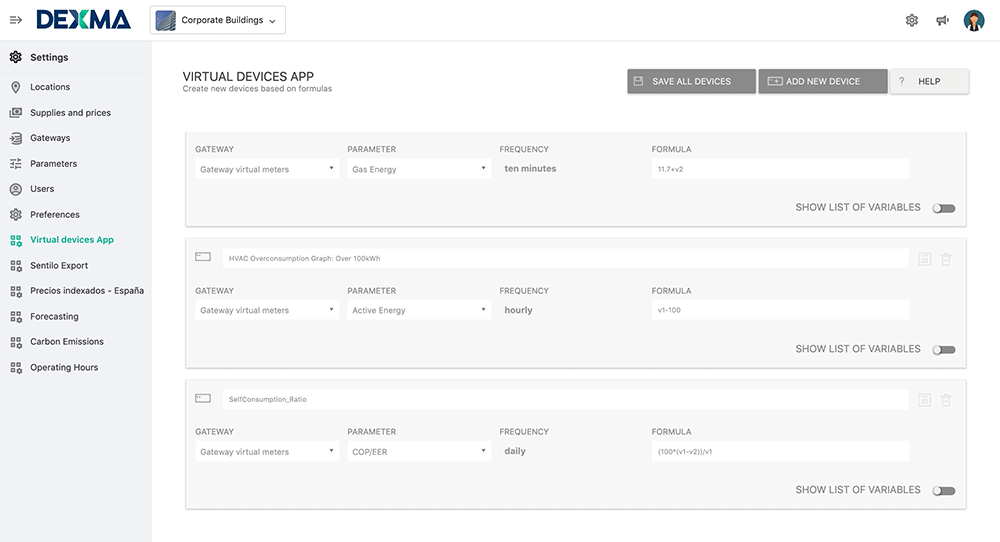This screenshot has height=542, width=1000.
Task: Open Gateway dropdown of the HVAC Overconsumption device
Action: (267, 311)
